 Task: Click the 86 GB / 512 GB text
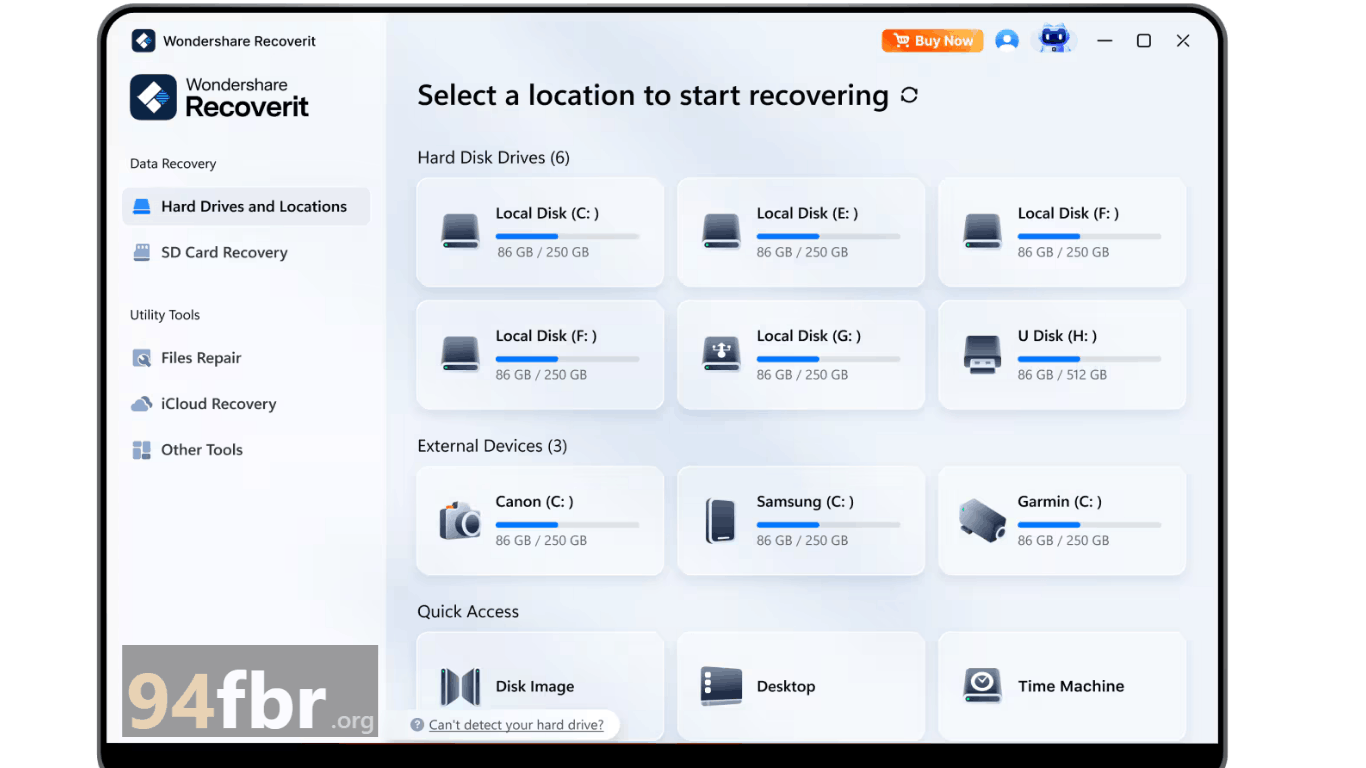pyautogui.click(x=1062, y=375)
